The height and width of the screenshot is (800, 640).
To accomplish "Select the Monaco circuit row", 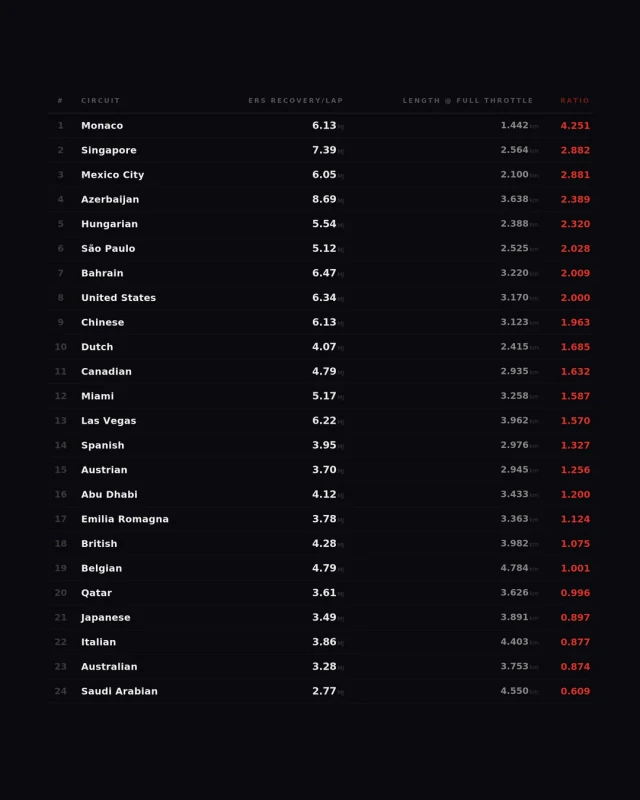I will [x=320, y=126].
